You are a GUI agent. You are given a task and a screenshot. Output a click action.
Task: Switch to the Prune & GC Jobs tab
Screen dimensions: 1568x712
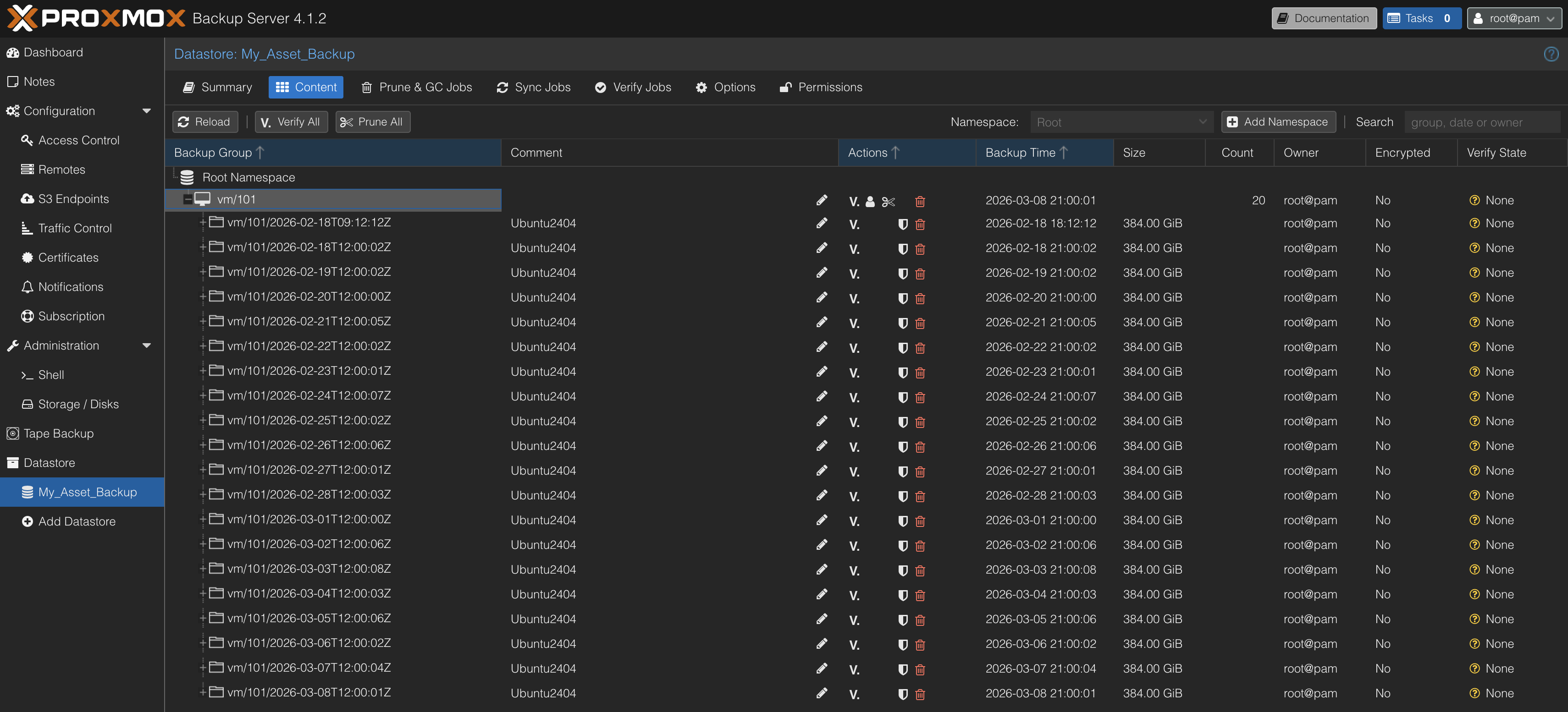417,87
